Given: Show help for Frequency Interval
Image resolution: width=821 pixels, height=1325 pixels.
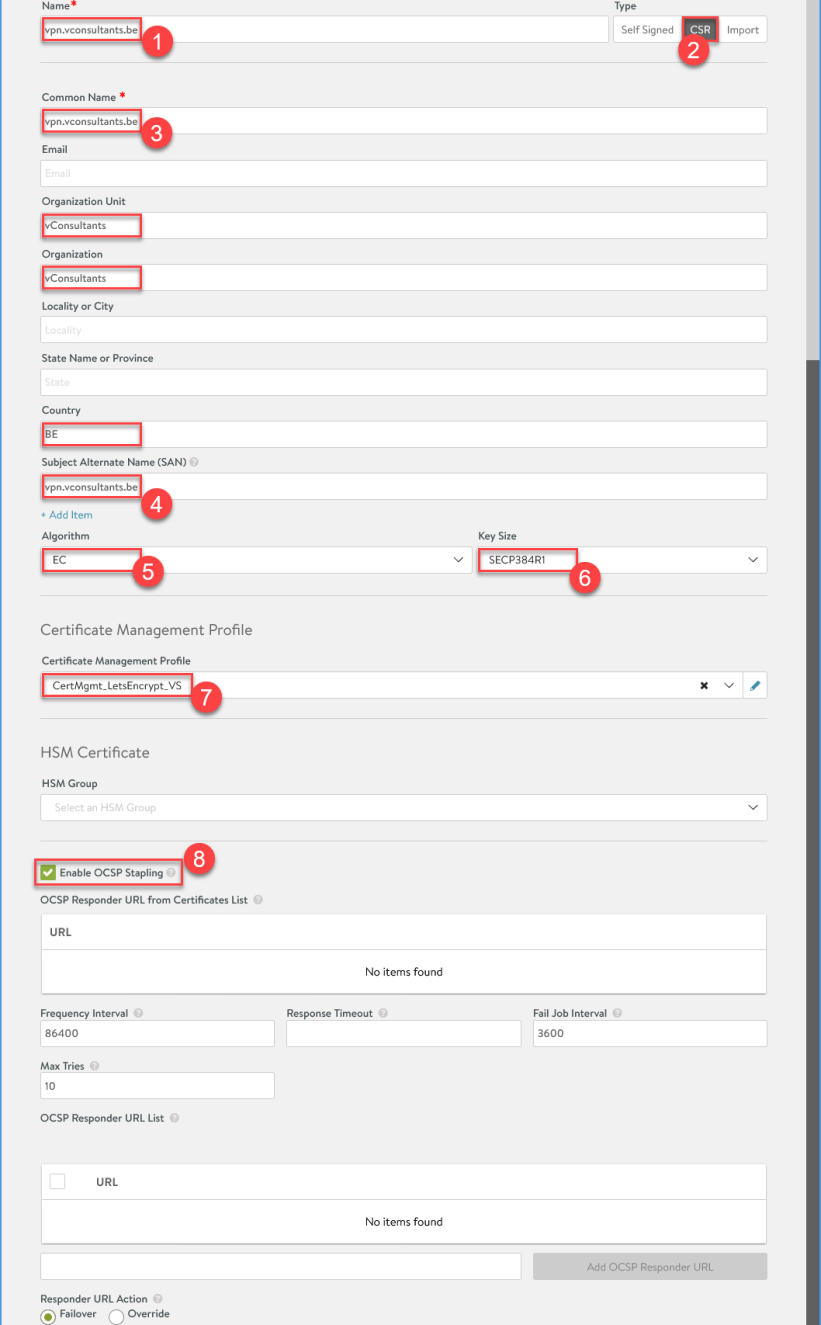Looking at the screenshot, I should [x=138, y=1013].
